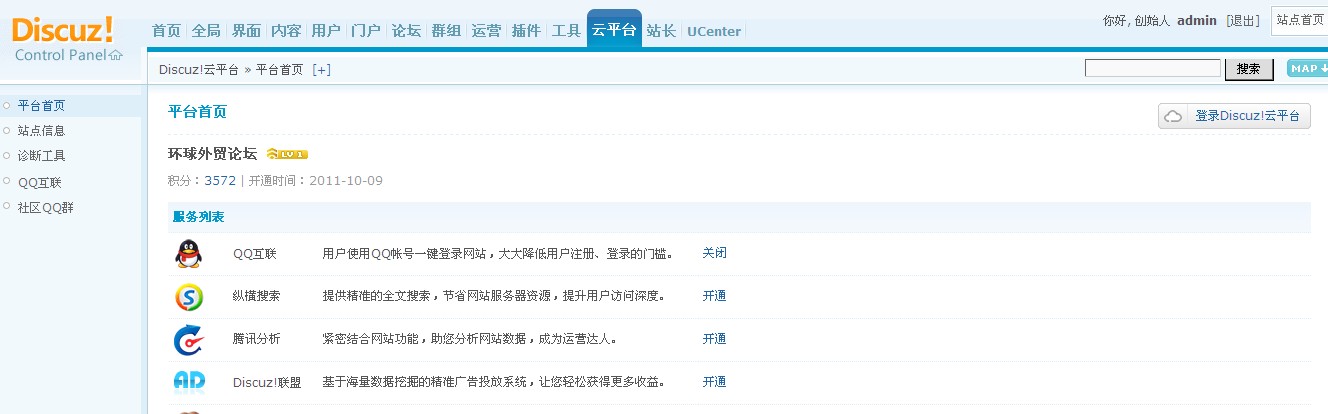Click the 腾讯分析 service icon
This screenshot has width=1328, height=414.
point(188,340)
